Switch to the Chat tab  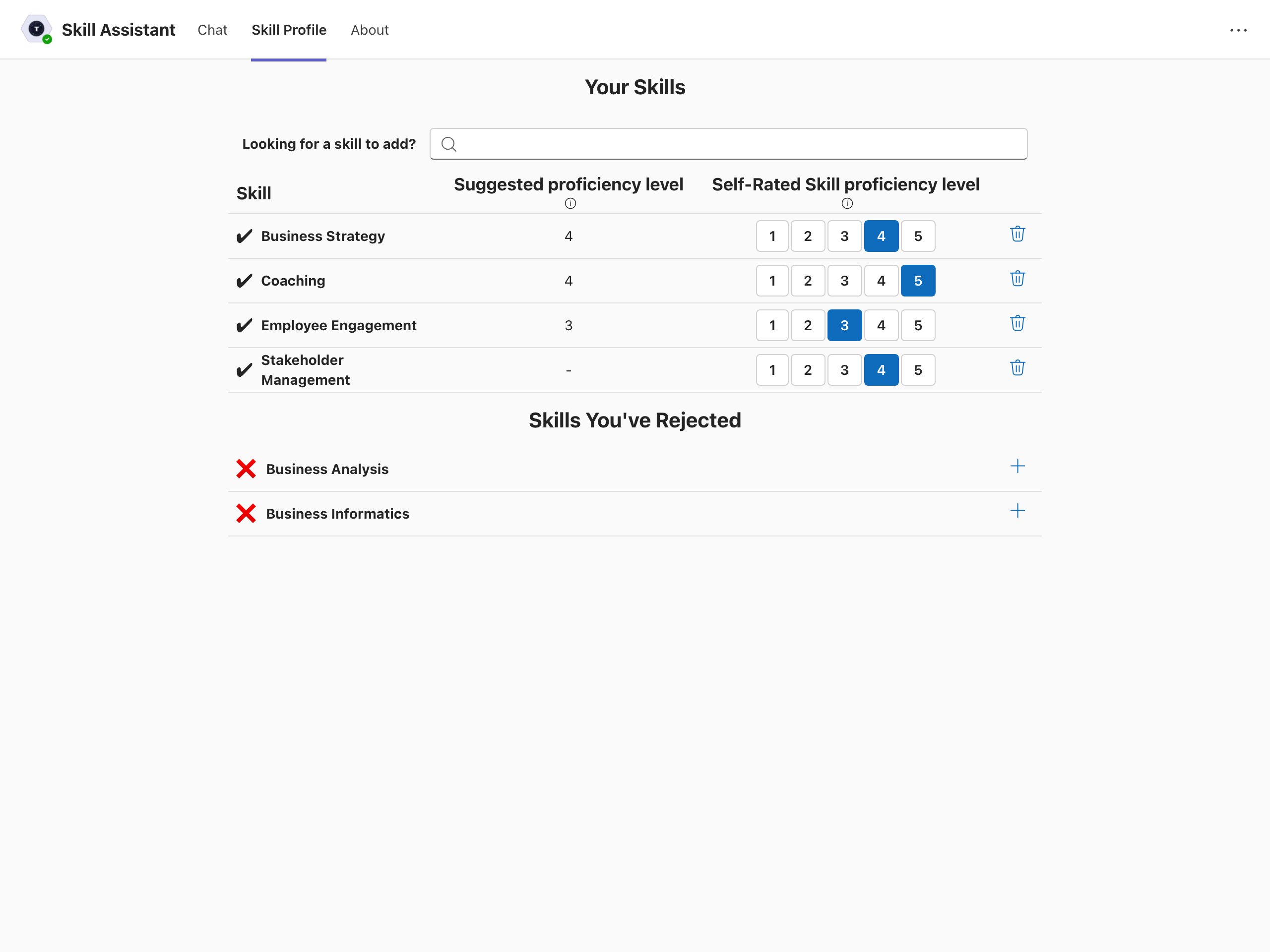click(212, 30)
